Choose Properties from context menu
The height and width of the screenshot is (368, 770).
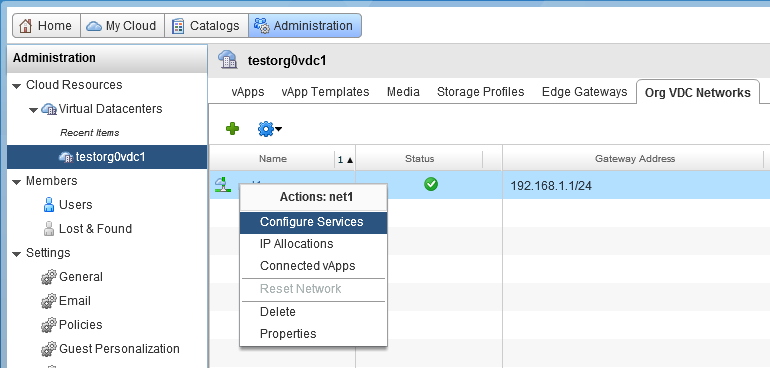(313, 334)
